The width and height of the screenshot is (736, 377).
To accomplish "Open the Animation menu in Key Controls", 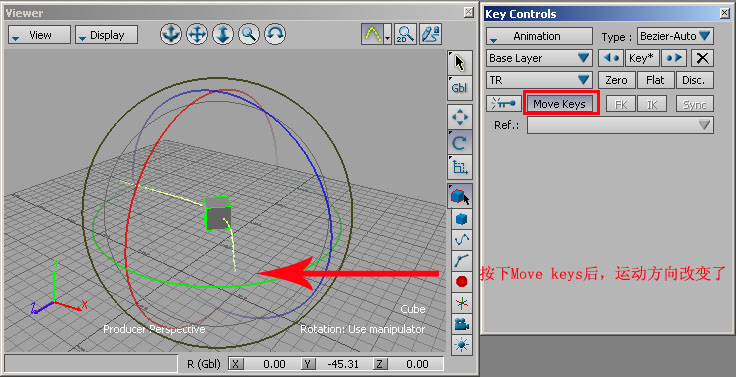I will click(539, 36).
